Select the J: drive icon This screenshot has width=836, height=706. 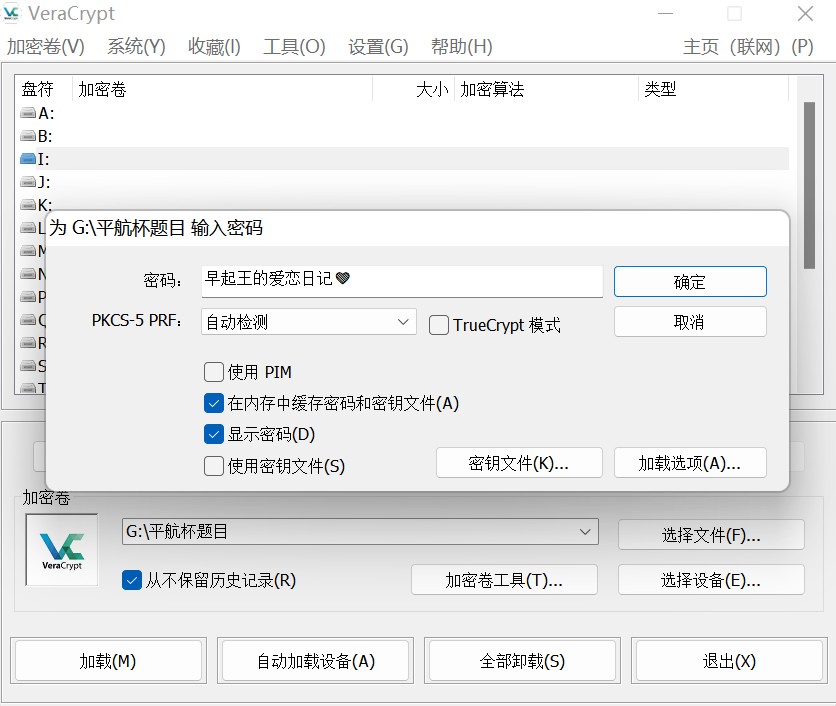28,182
